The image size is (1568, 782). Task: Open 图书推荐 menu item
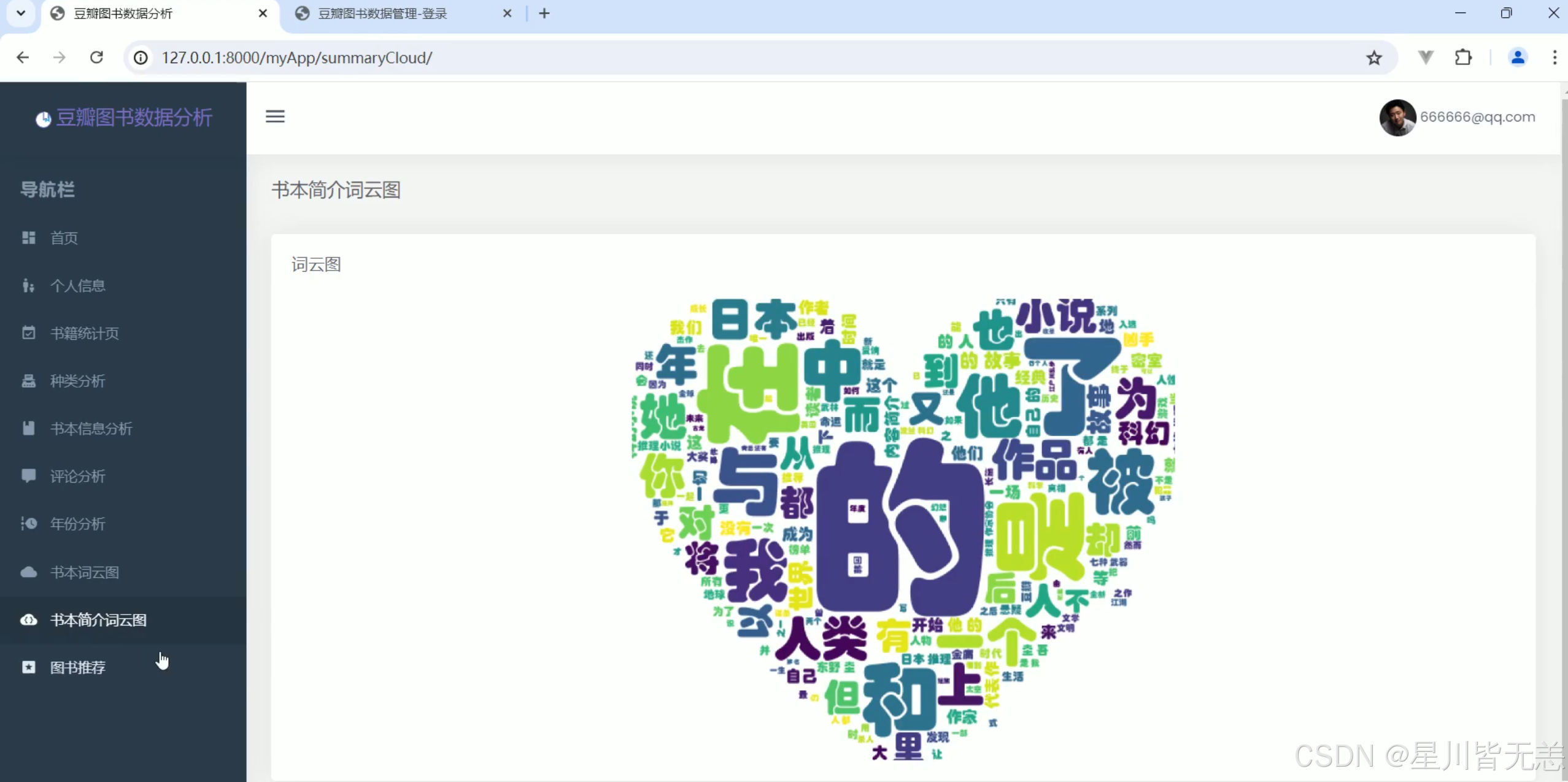78,667
